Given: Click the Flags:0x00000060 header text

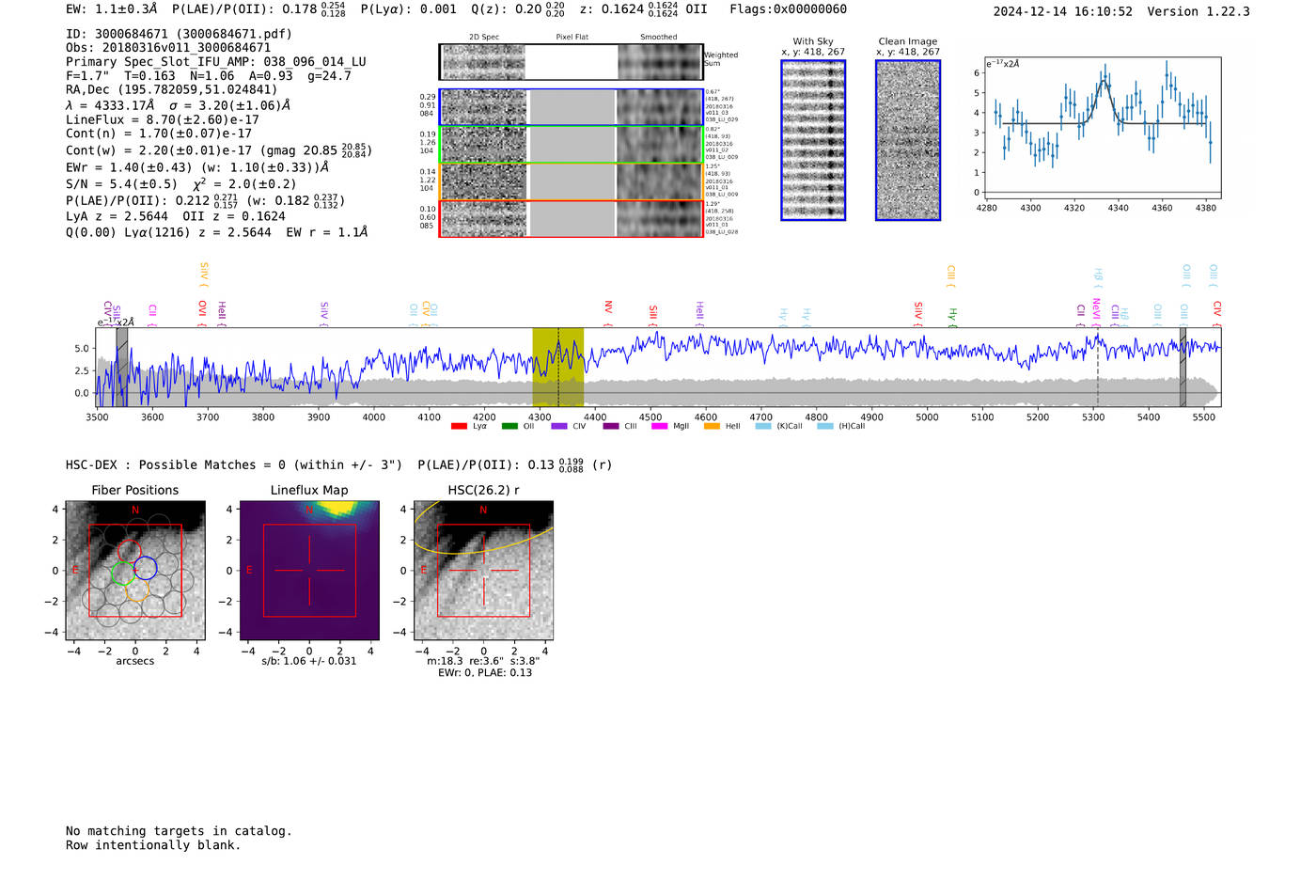Looking at the screenshot, I should 788,9.
